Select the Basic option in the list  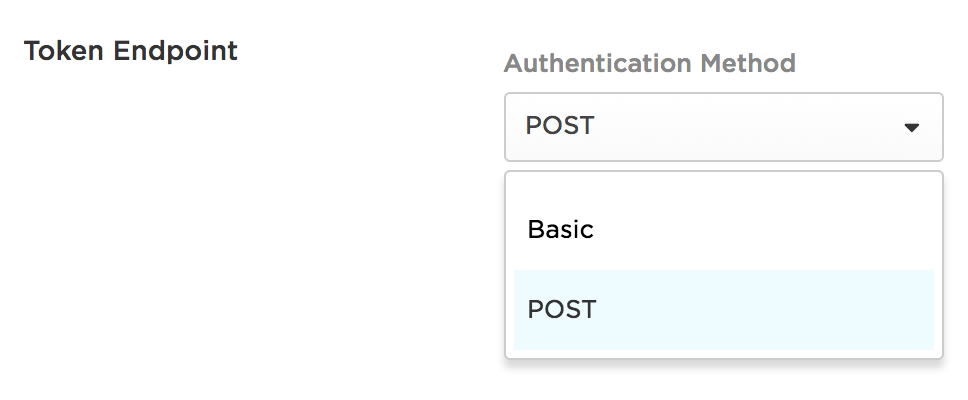point(724,230)
